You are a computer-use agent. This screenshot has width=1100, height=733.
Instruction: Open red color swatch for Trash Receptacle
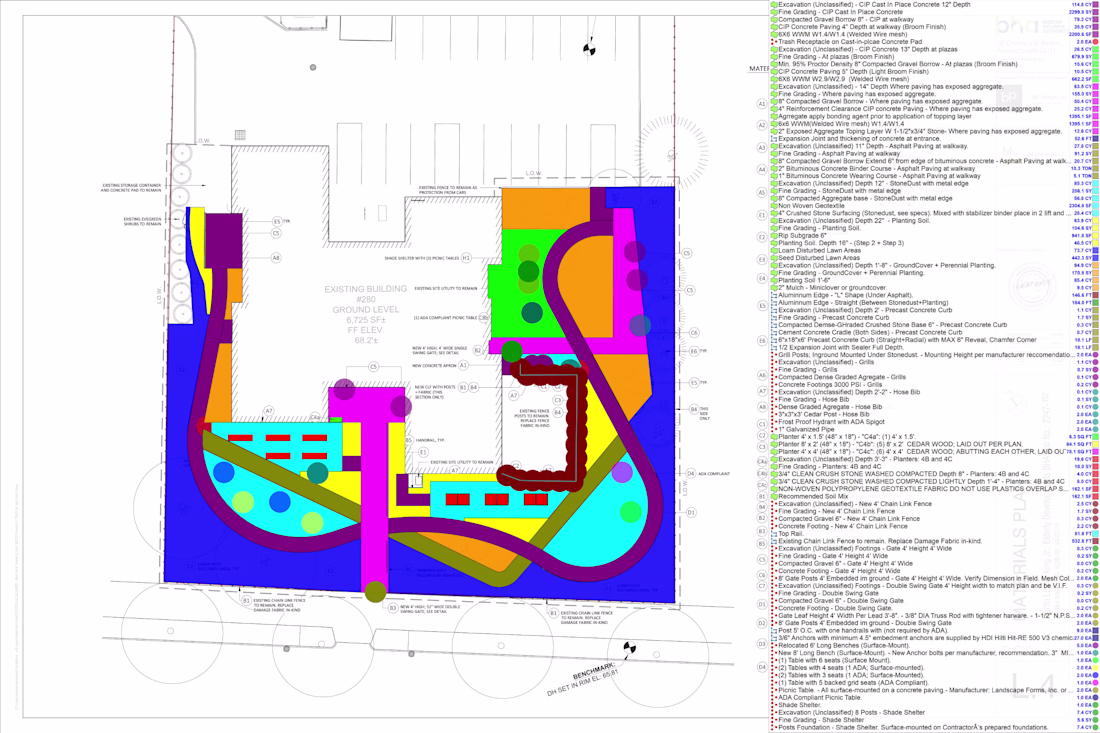click(x=1096, y=41)
